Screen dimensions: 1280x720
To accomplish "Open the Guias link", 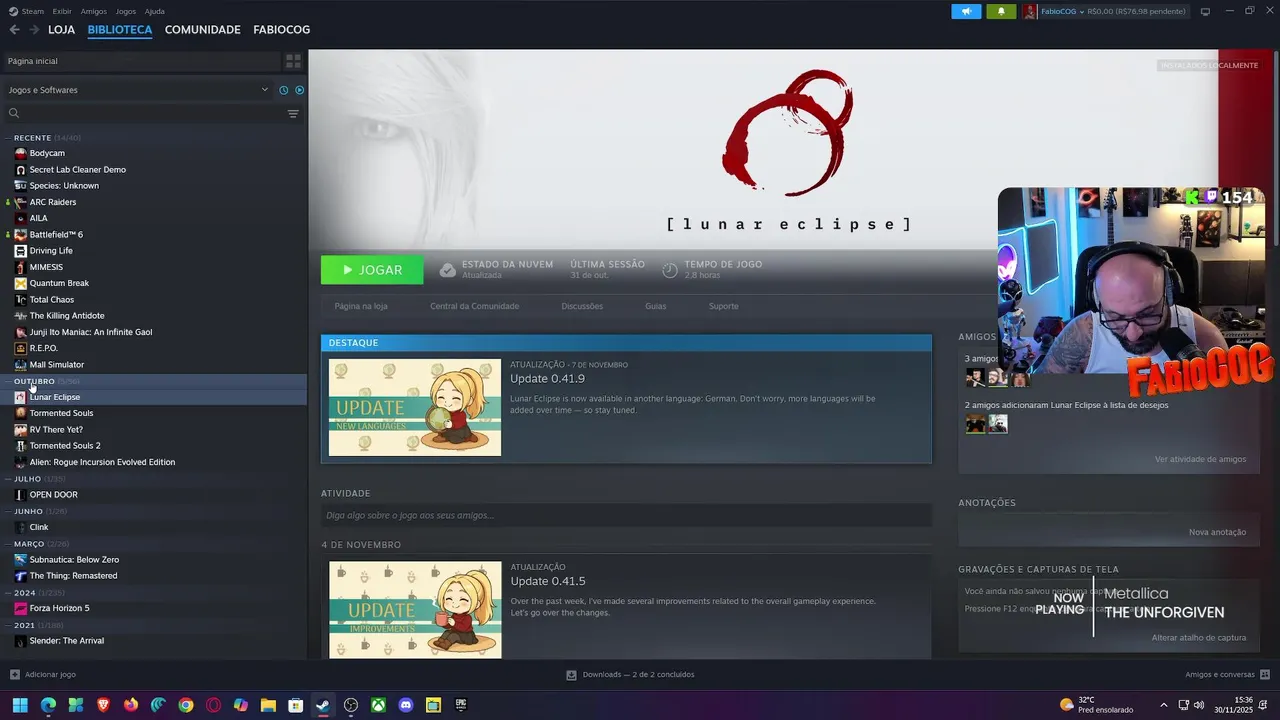I will (655, 306).
